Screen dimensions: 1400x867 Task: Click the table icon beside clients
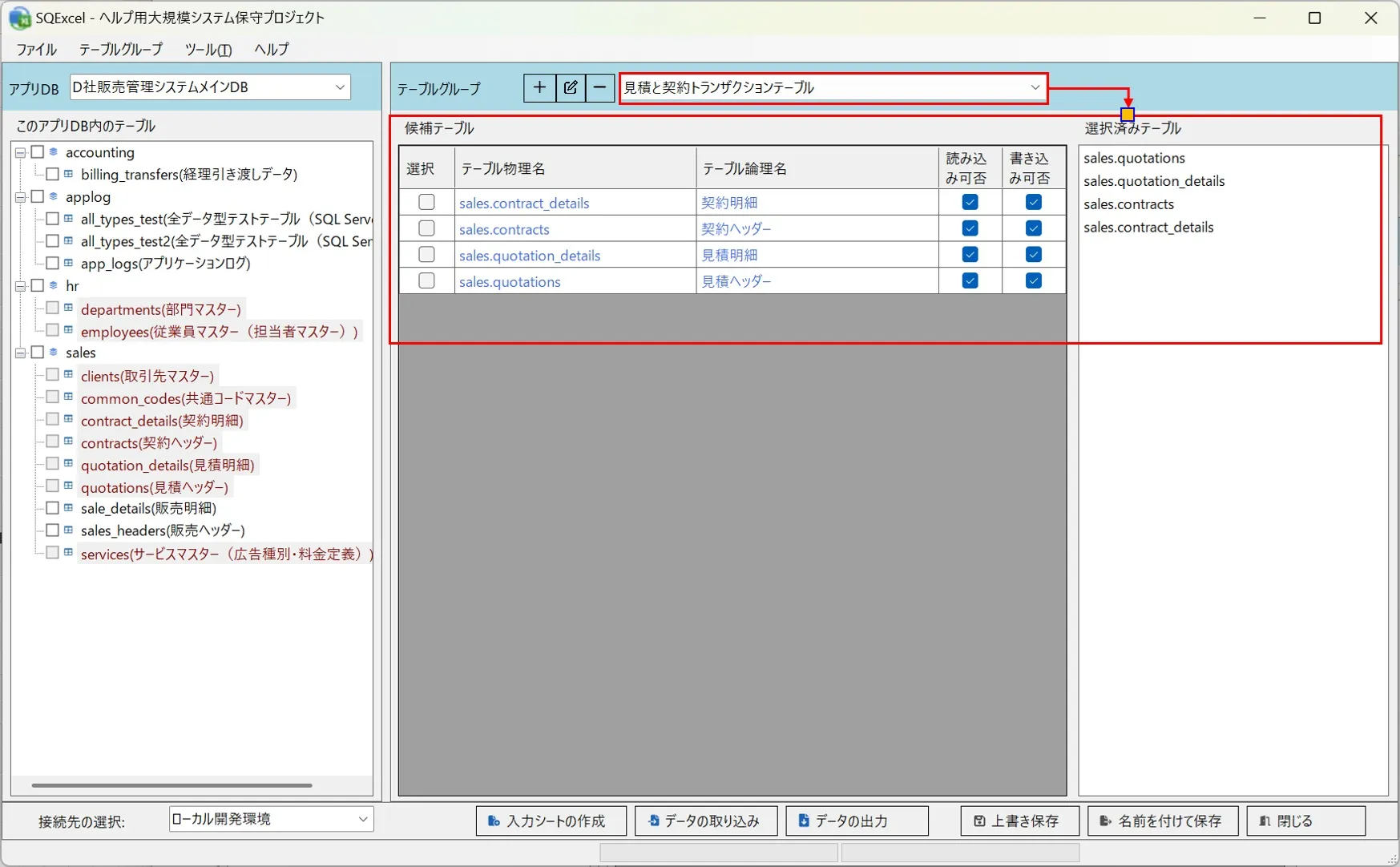pos(69,374)
